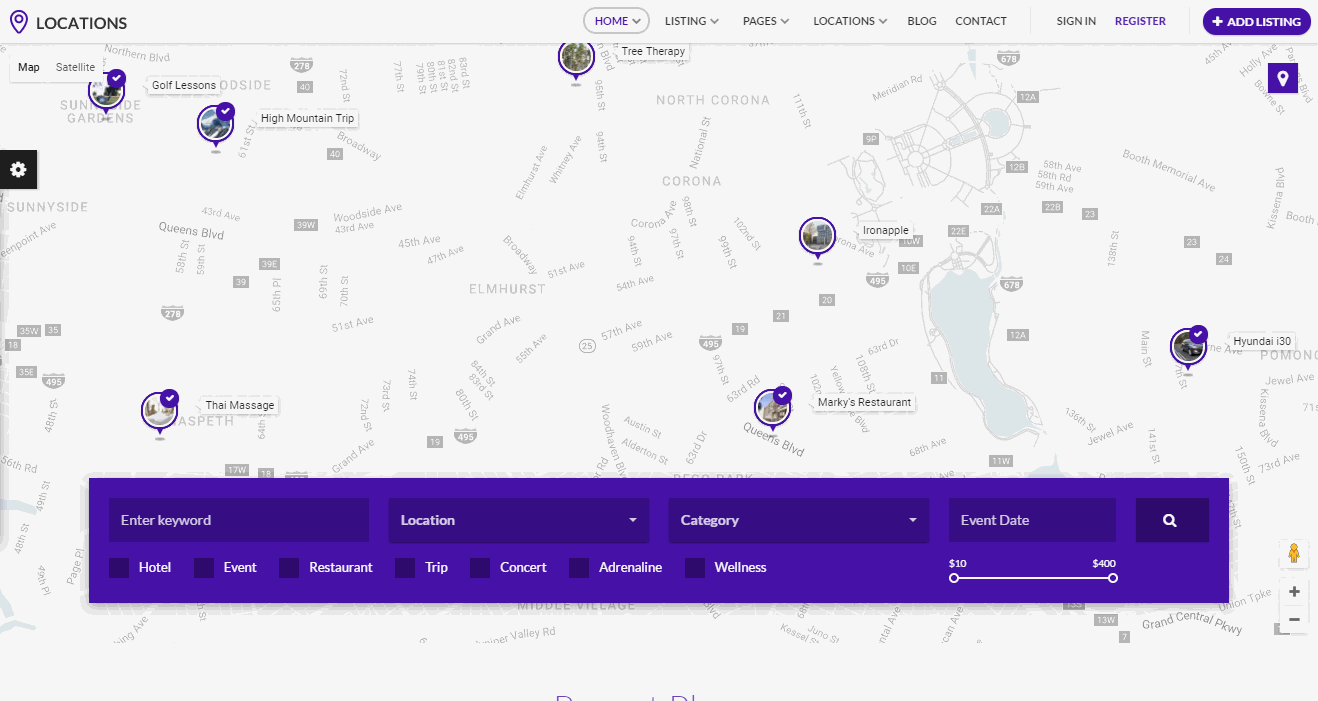
Task: Open the Location dropdown in the search bar
Action: 518,520
